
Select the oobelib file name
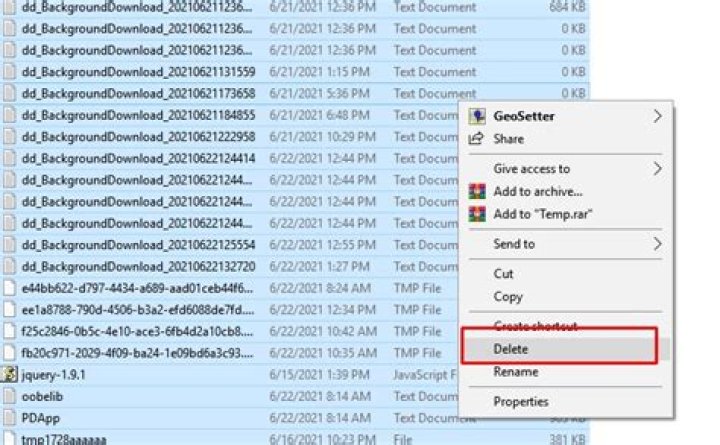coord(42,396)
